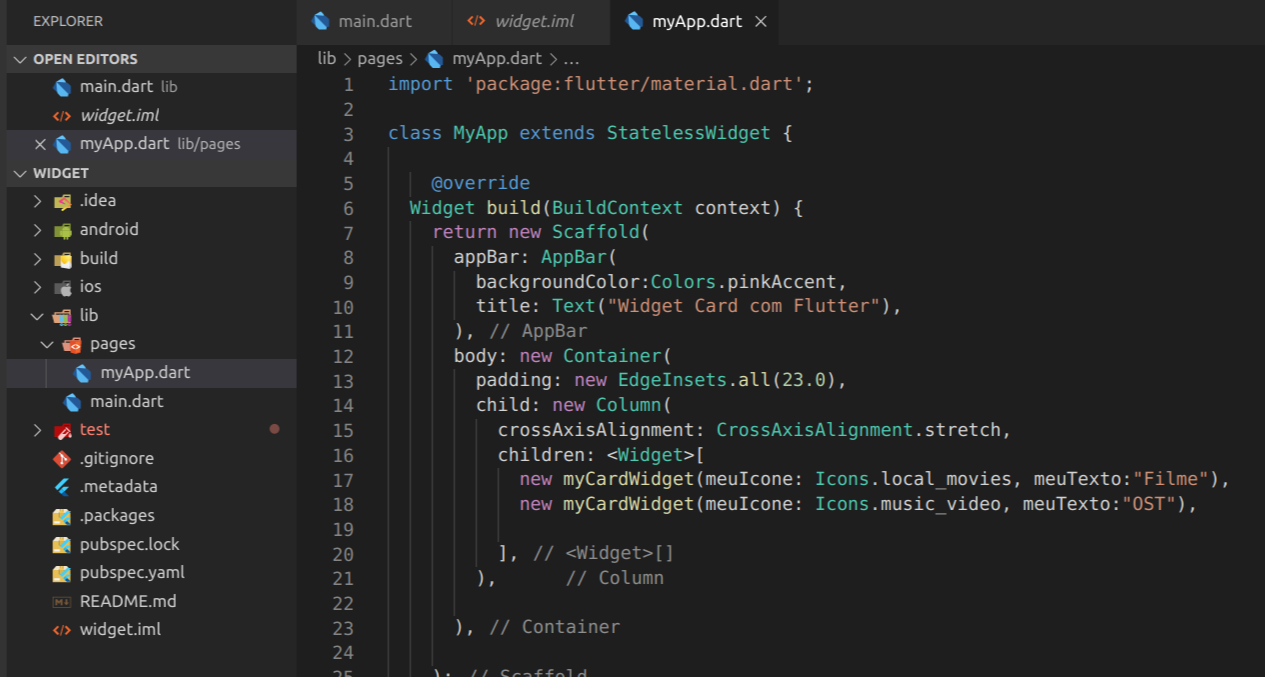1265x677 pixels.
Task: Click the Dart icon in the breadcrumb bar
Action: [434, 58]
